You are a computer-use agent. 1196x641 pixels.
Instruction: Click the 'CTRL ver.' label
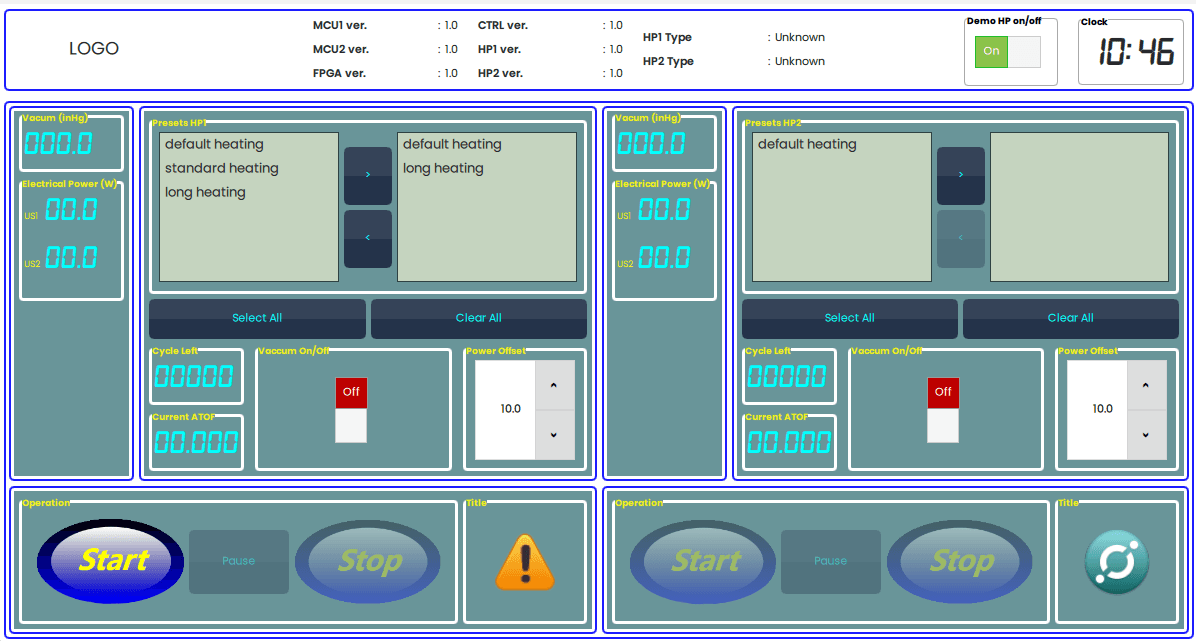(x=503, y=25)
